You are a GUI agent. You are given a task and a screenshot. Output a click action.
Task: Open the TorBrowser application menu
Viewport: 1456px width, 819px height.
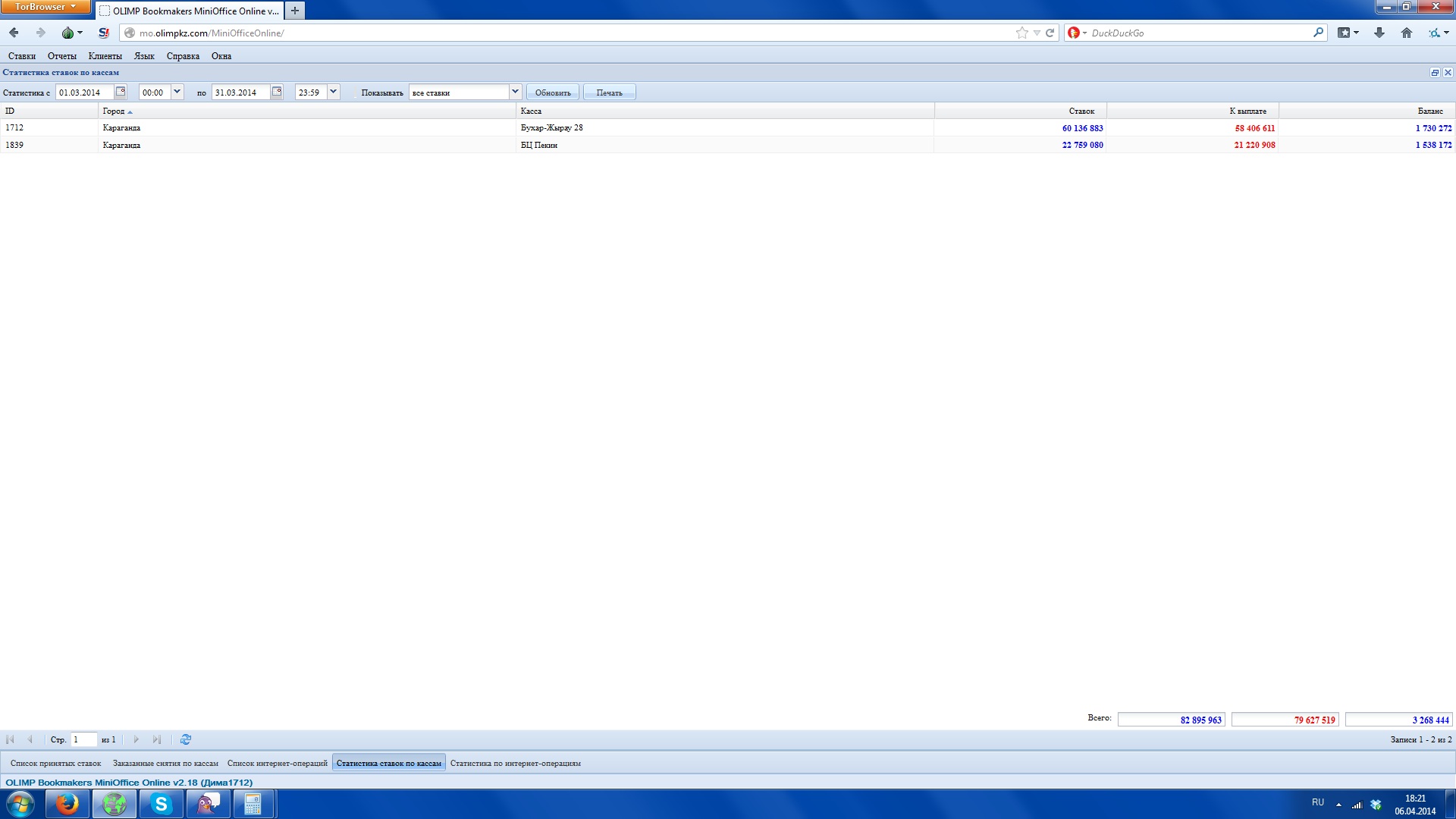tap(45, 7)
